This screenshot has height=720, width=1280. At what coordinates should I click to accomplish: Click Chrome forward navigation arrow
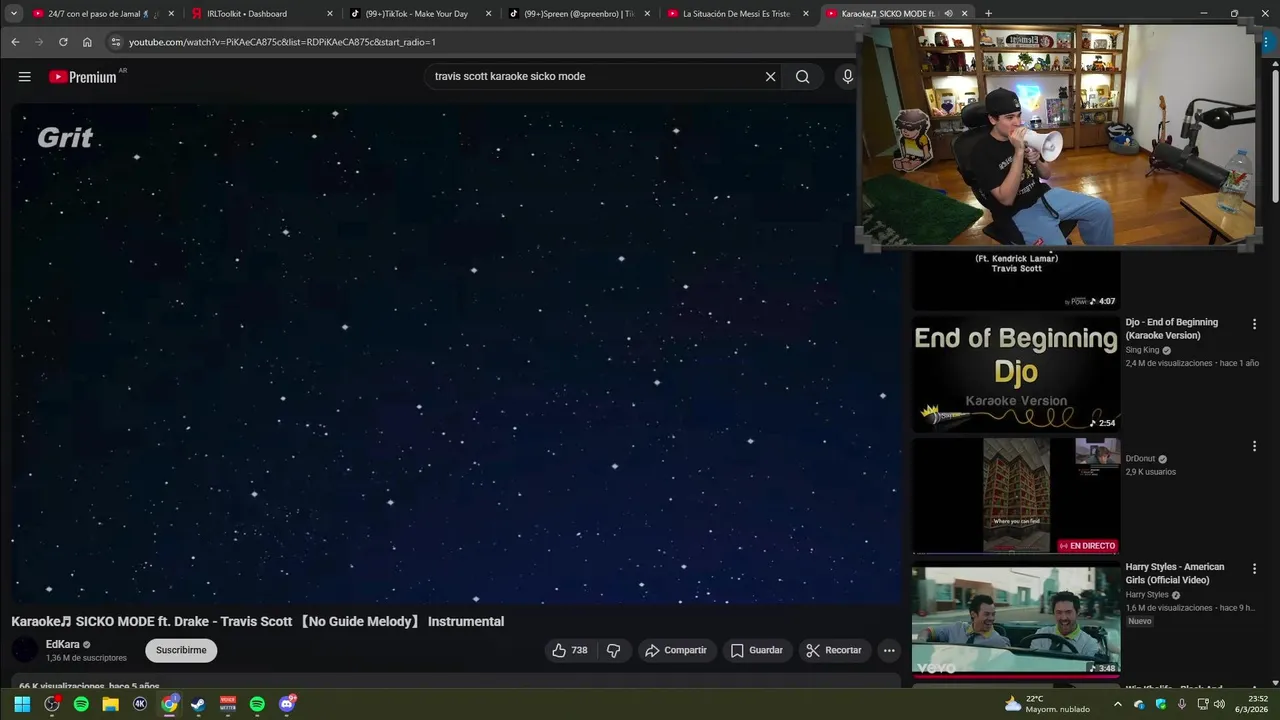point(39,42)
